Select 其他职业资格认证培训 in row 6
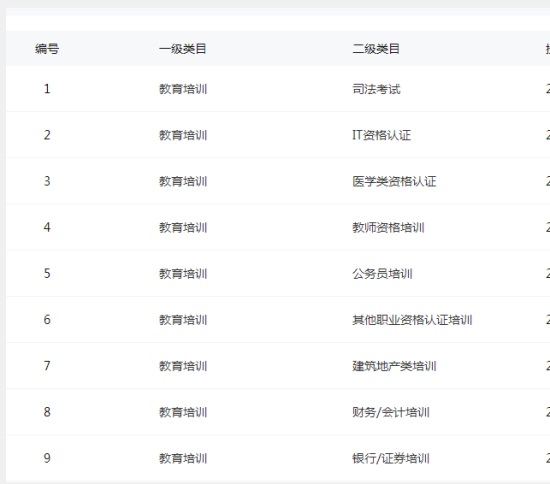 412,320
